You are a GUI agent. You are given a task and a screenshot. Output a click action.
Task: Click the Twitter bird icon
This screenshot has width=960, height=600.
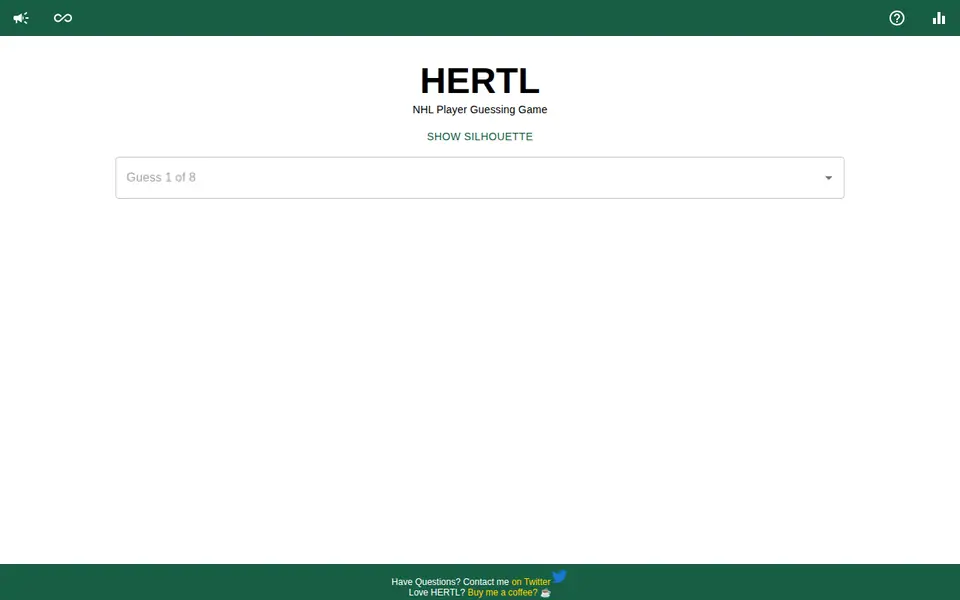[560, 577]
